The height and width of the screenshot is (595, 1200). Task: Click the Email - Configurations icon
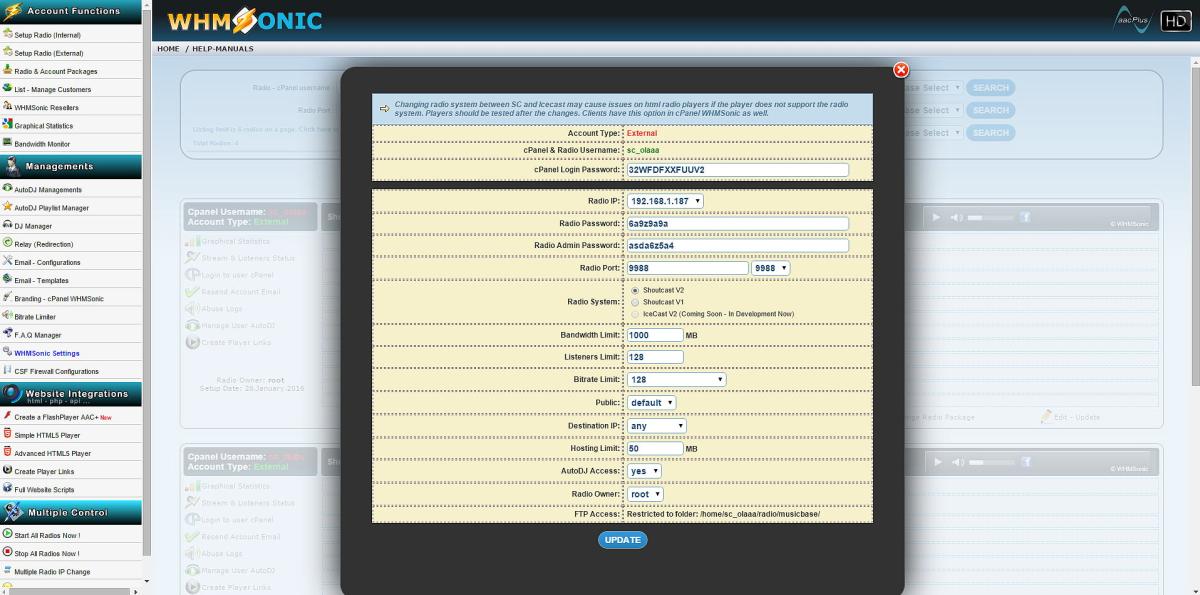pyautogui.click(x=8, y=261)
